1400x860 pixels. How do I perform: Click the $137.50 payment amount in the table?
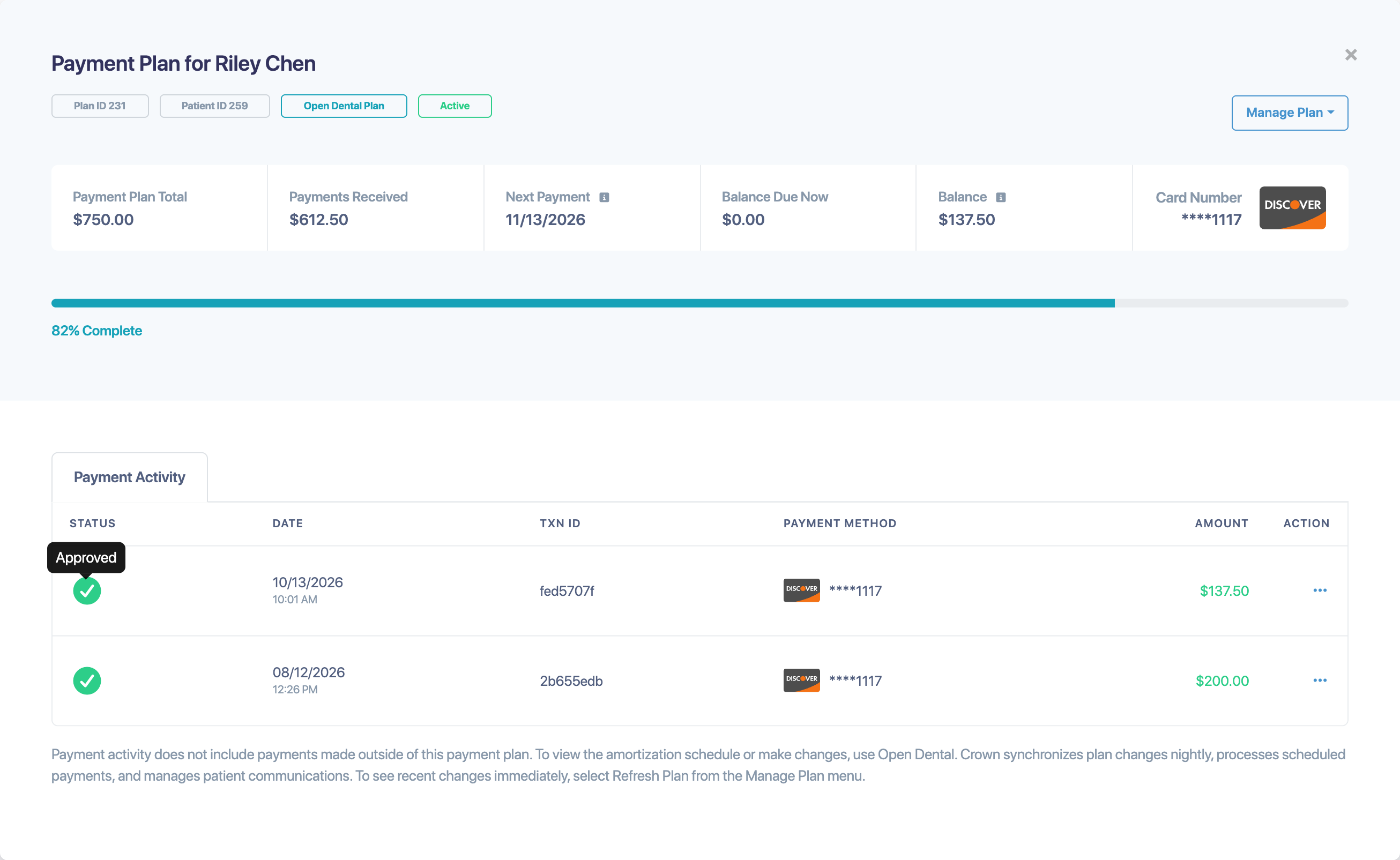pos(1224,591)
